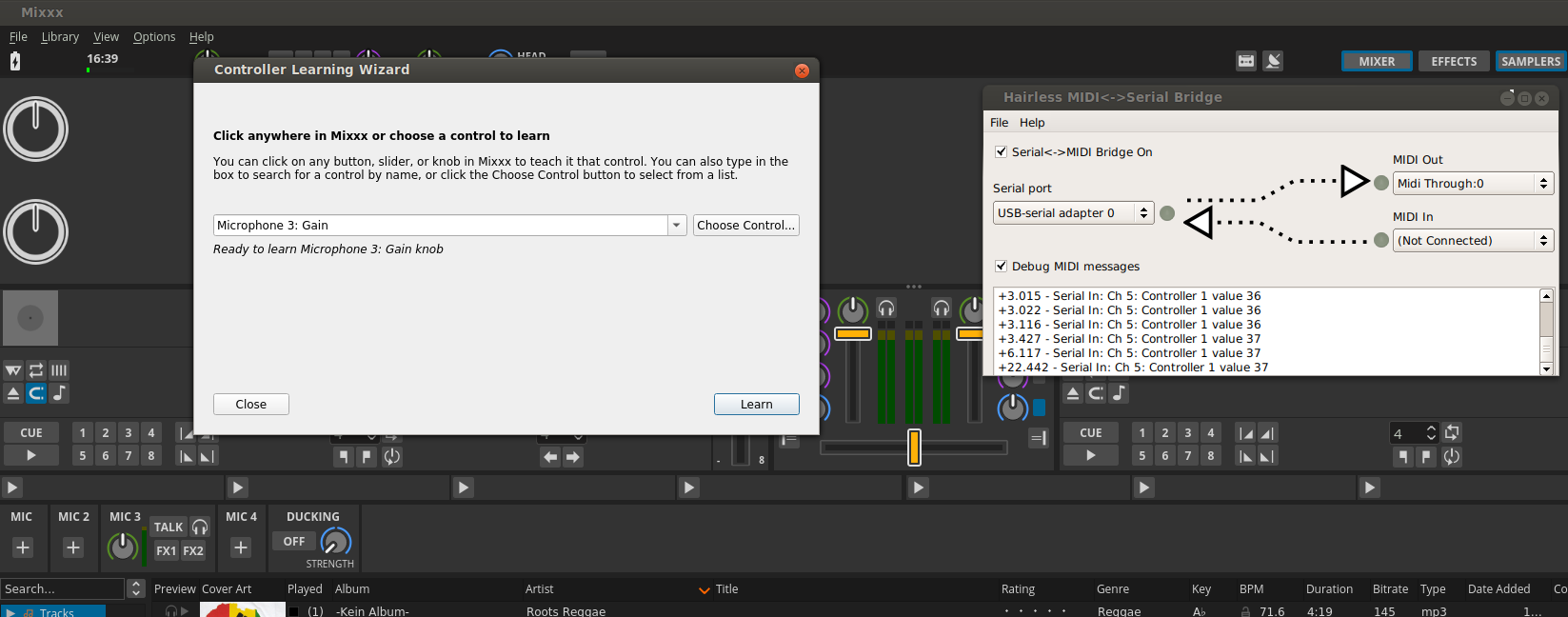This screenshot has width=1568, height=617.
Task: Click the left deck reloop icon under the wizard
Action: [392, 457]
